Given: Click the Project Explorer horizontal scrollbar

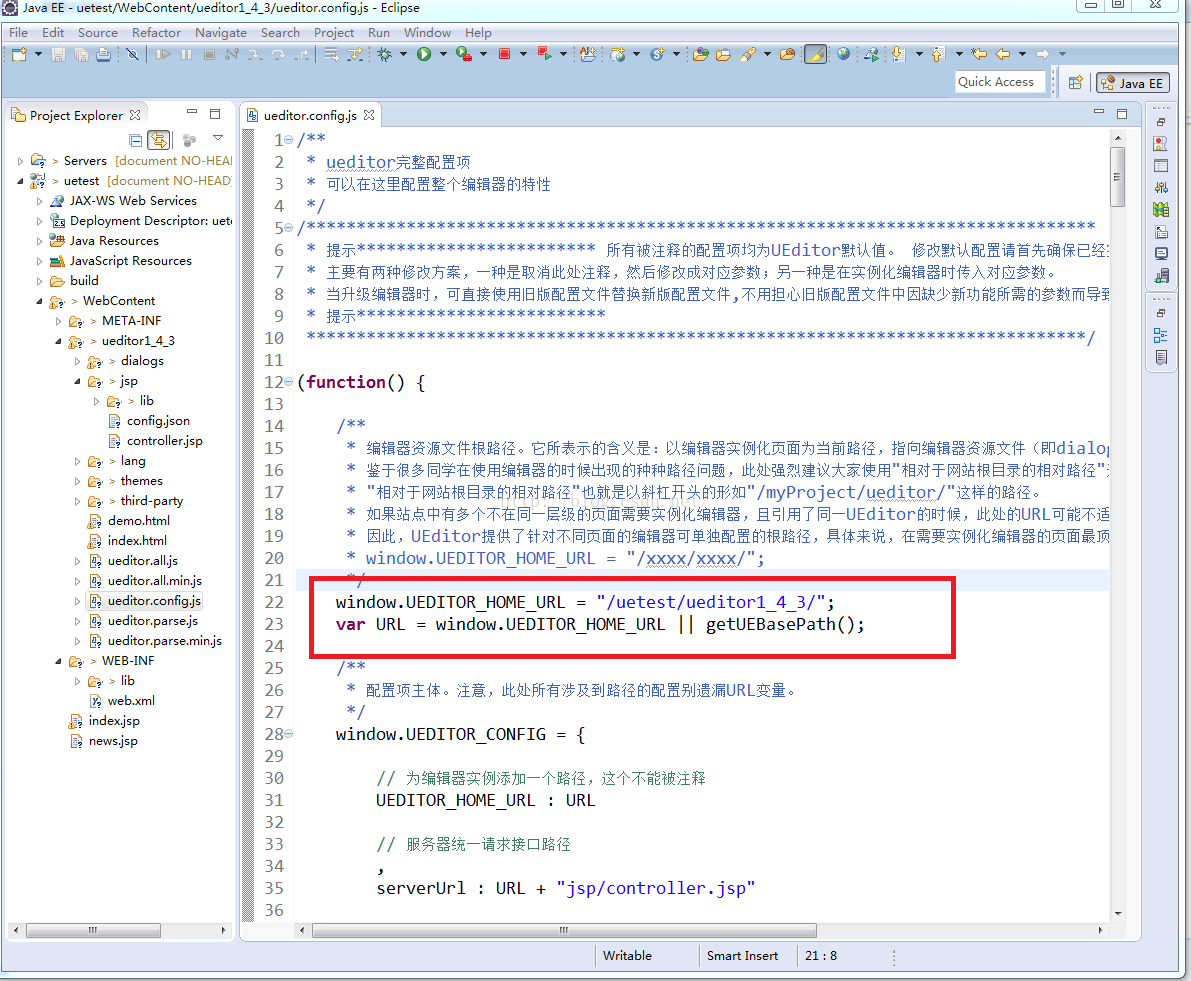Looking at the screenshot, I should coord(93,930).
